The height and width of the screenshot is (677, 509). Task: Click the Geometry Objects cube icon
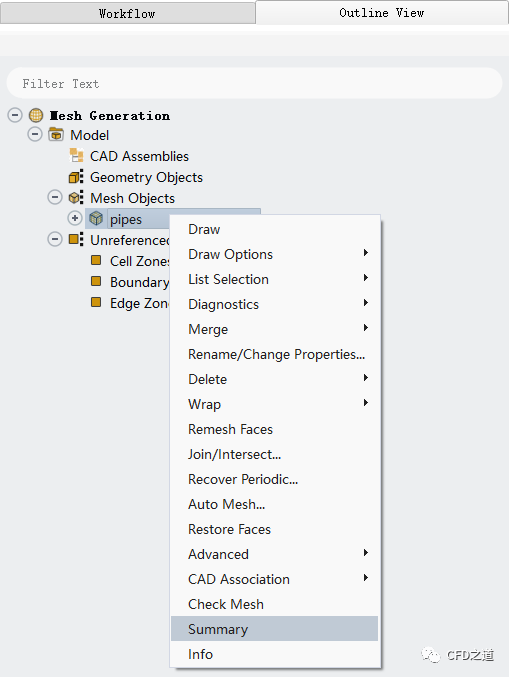76,177
